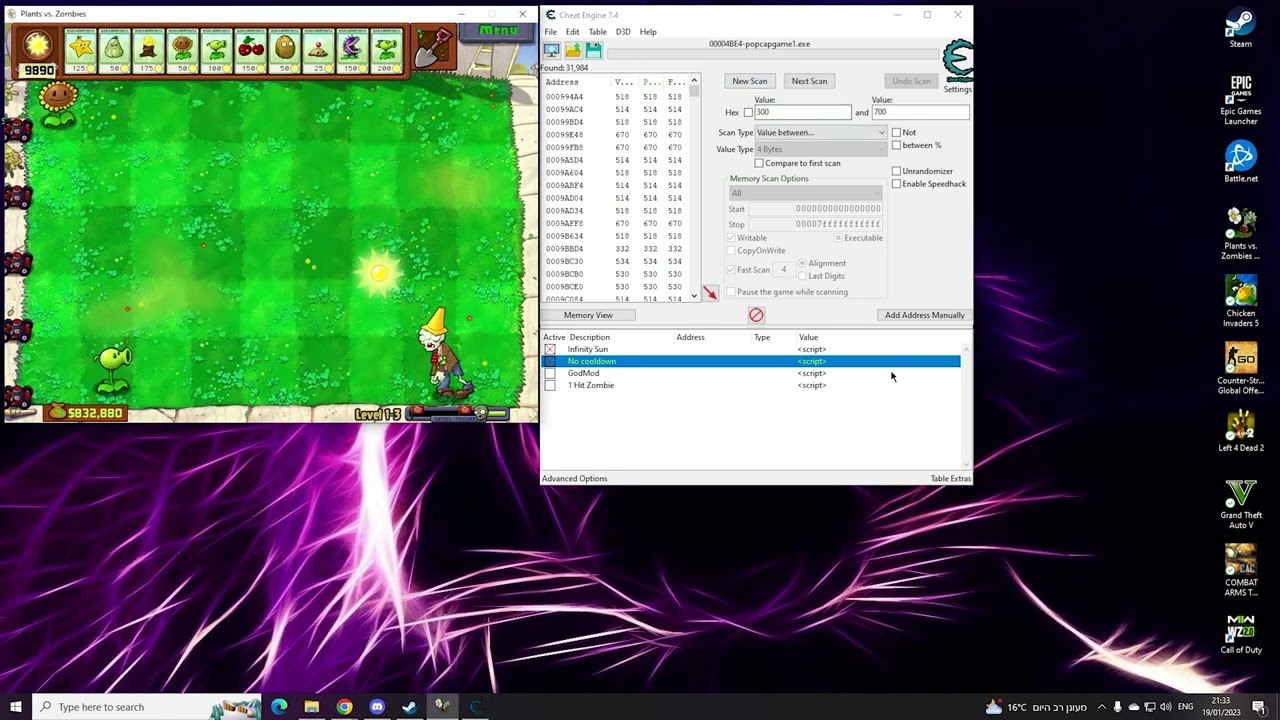This screenshot has height=720, width=1280.
Task: Toggle the Hex checkbox
Action: [748, 112]
